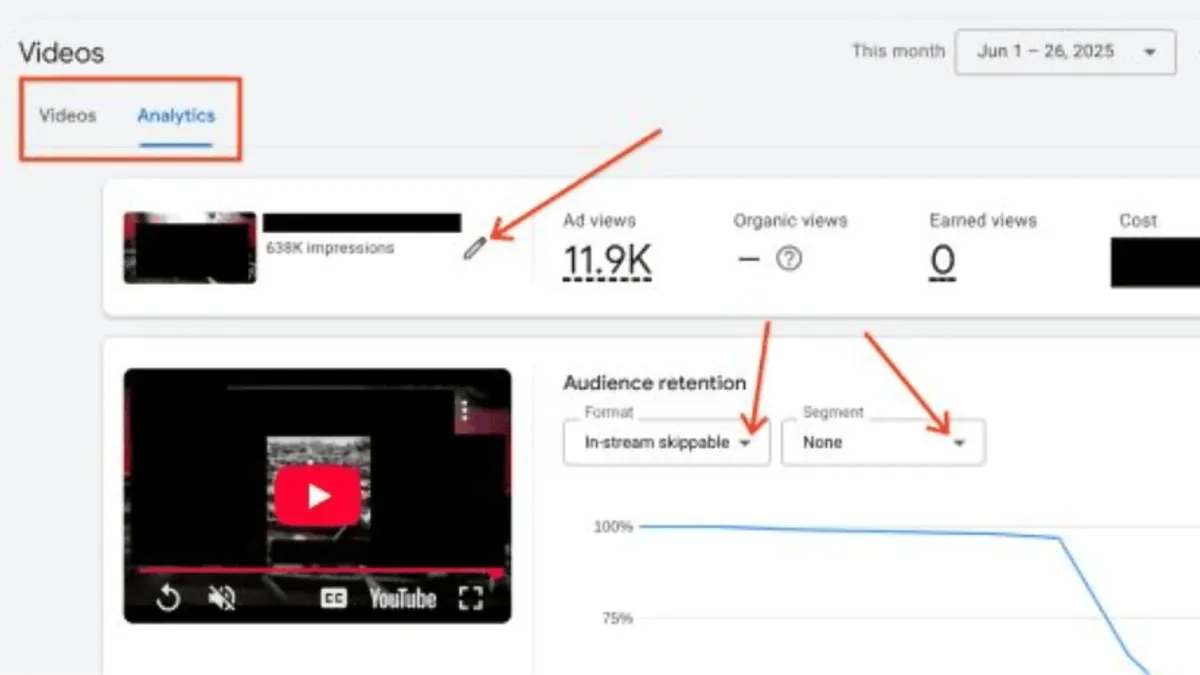Image resolution: width=1200 pixels, height=675 pixels.
Task: Open the Segment dropdown set to None
Action: [882, 442]
